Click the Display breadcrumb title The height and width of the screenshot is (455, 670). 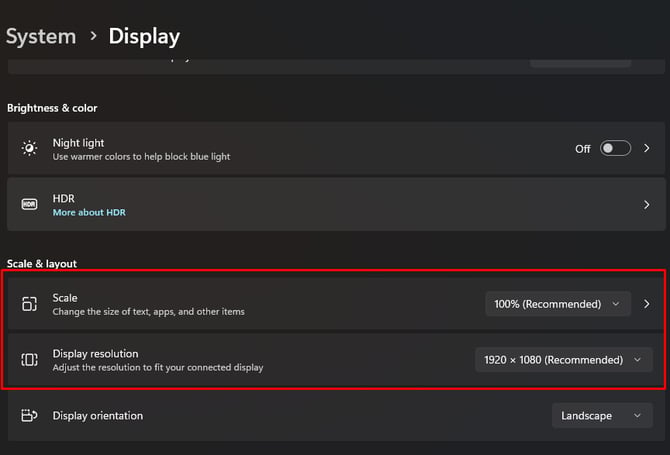click(144, 37)
